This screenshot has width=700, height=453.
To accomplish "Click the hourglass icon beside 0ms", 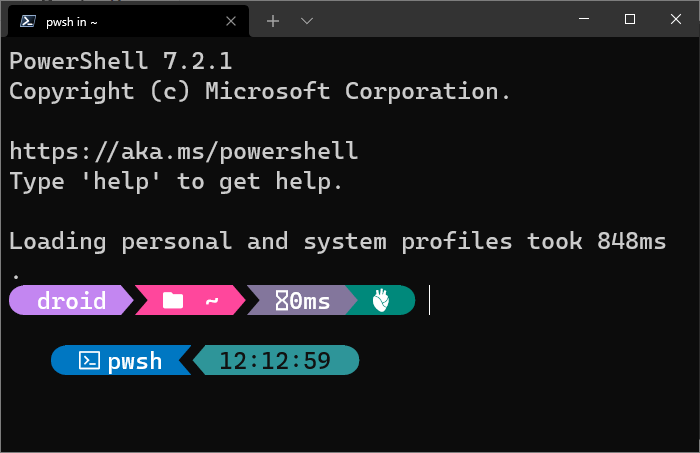I will click(282, 300).
